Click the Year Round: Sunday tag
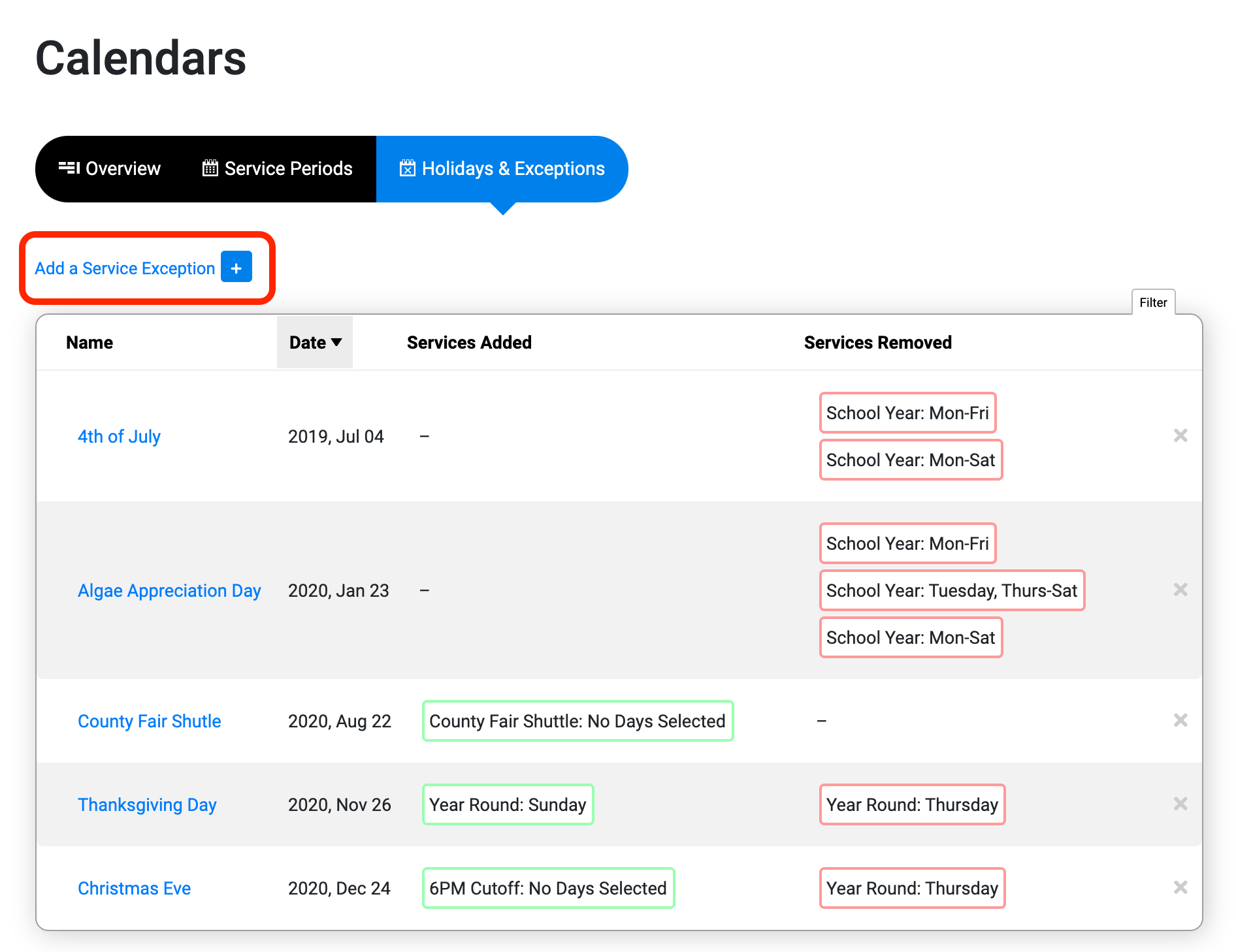 click(508, 804)
